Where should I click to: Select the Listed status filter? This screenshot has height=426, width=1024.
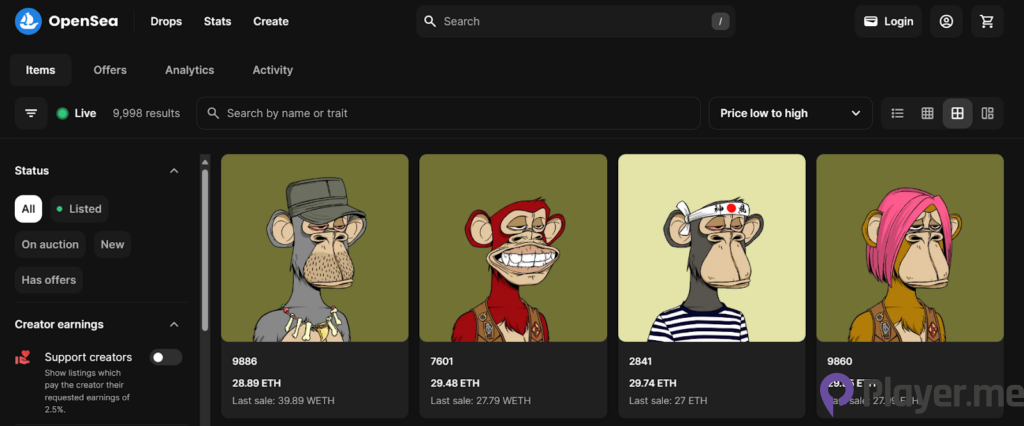[80, 209]
